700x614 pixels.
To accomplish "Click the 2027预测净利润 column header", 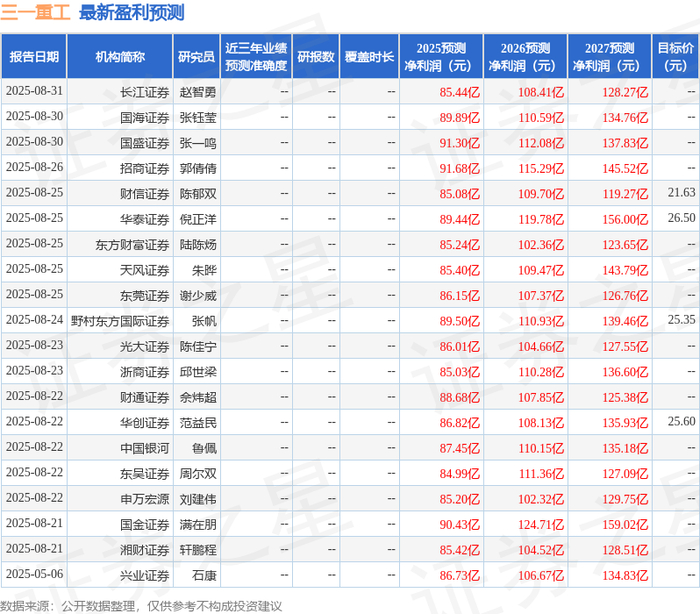I will (610, 57).
